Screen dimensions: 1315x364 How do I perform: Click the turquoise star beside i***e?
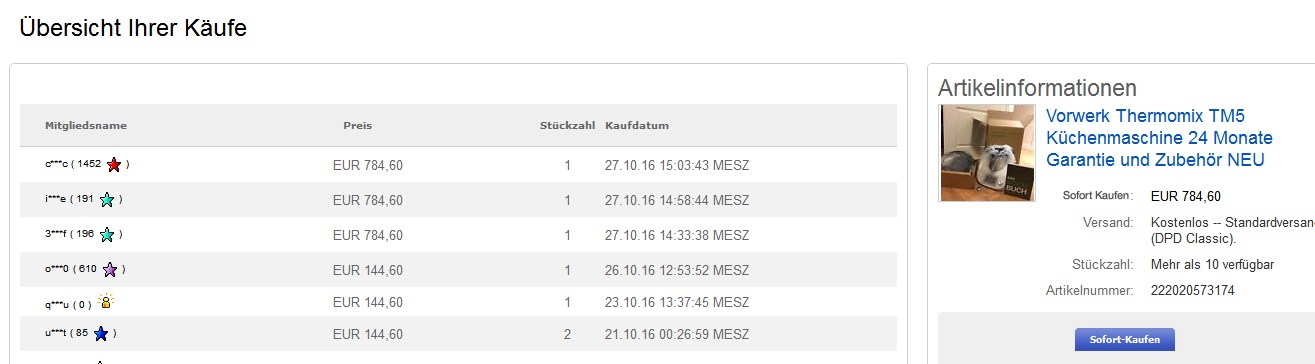tap(107, 200)
